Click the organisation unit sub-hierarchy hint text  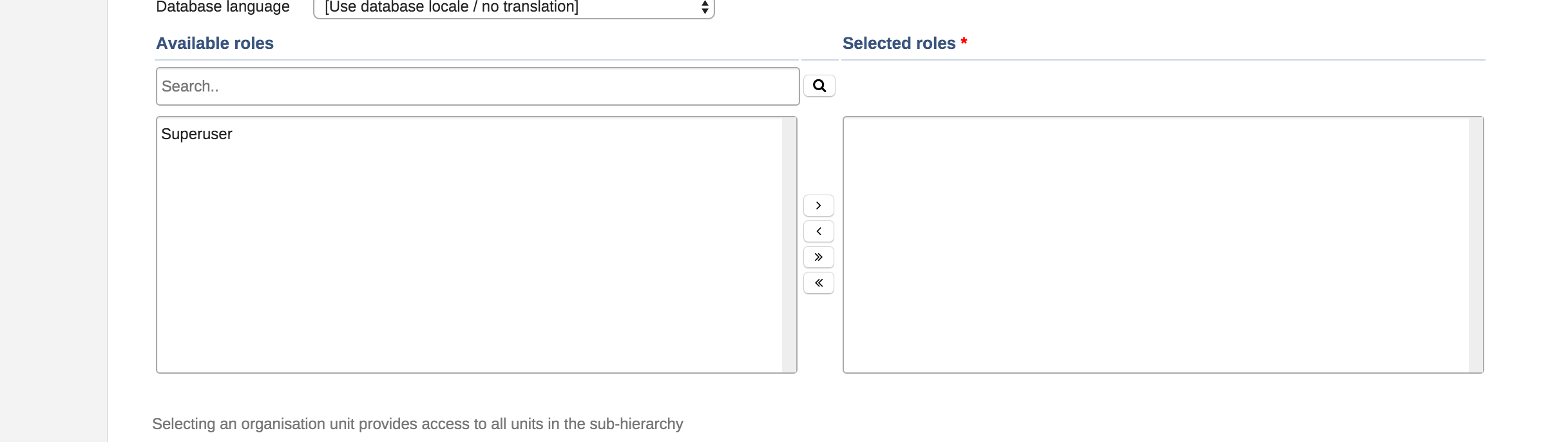417,424
